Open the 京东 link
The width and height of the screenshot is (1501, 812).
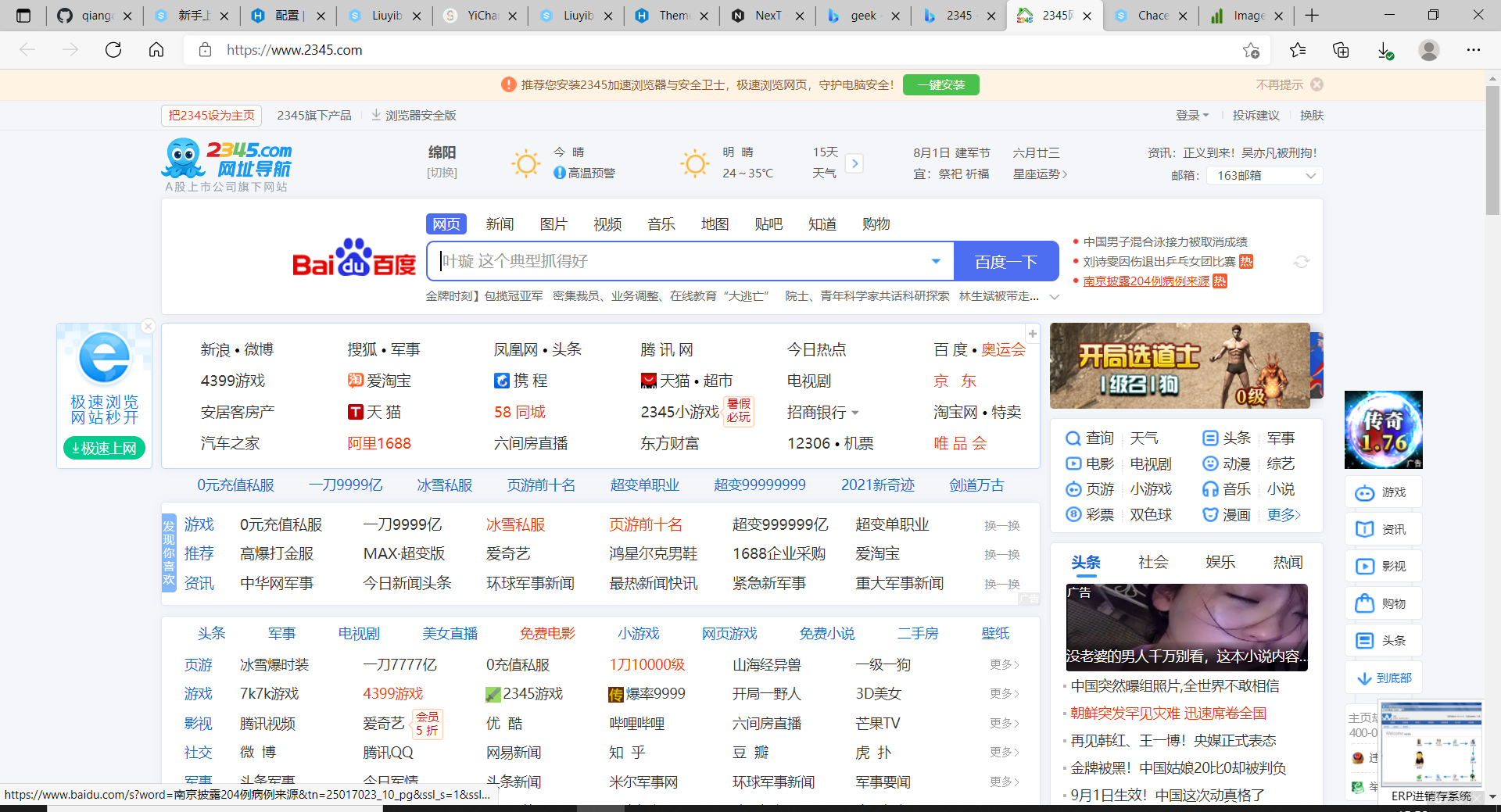(x=955, y=381)
